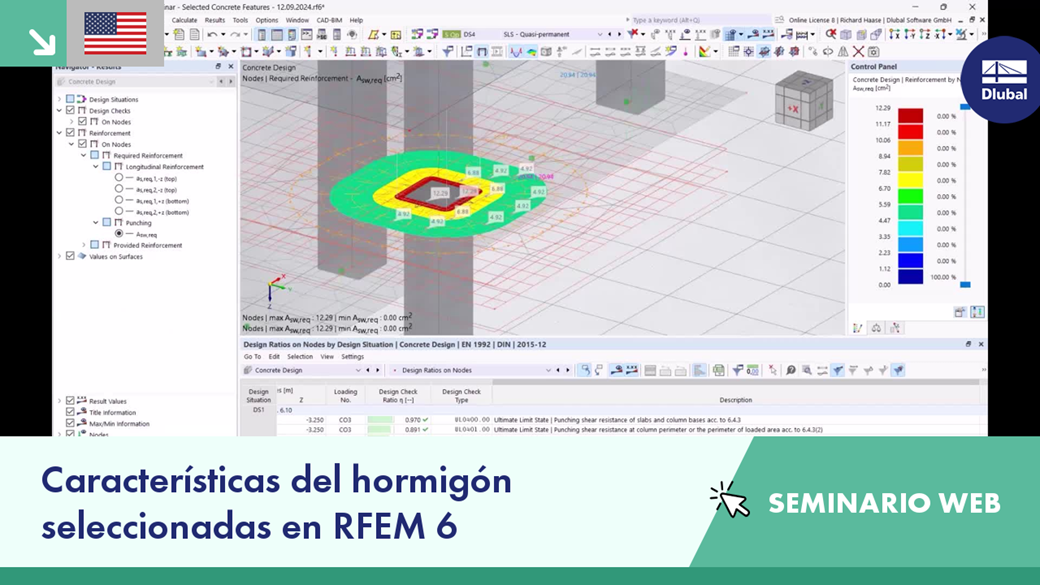Click the Excel export icon in the table toolbar
The height and width of the screenshot is (585, 1040).
coord(718,373)
